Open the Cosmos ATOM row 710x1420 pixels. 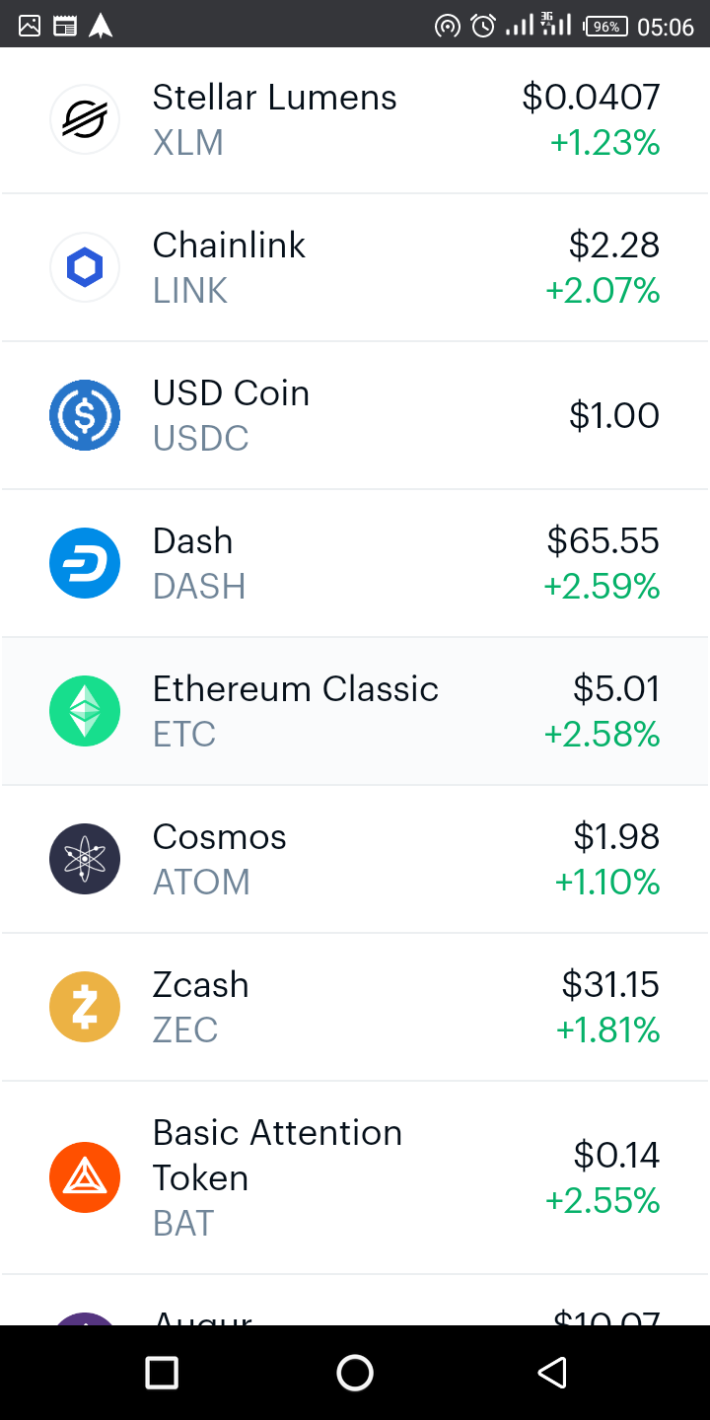355,859
